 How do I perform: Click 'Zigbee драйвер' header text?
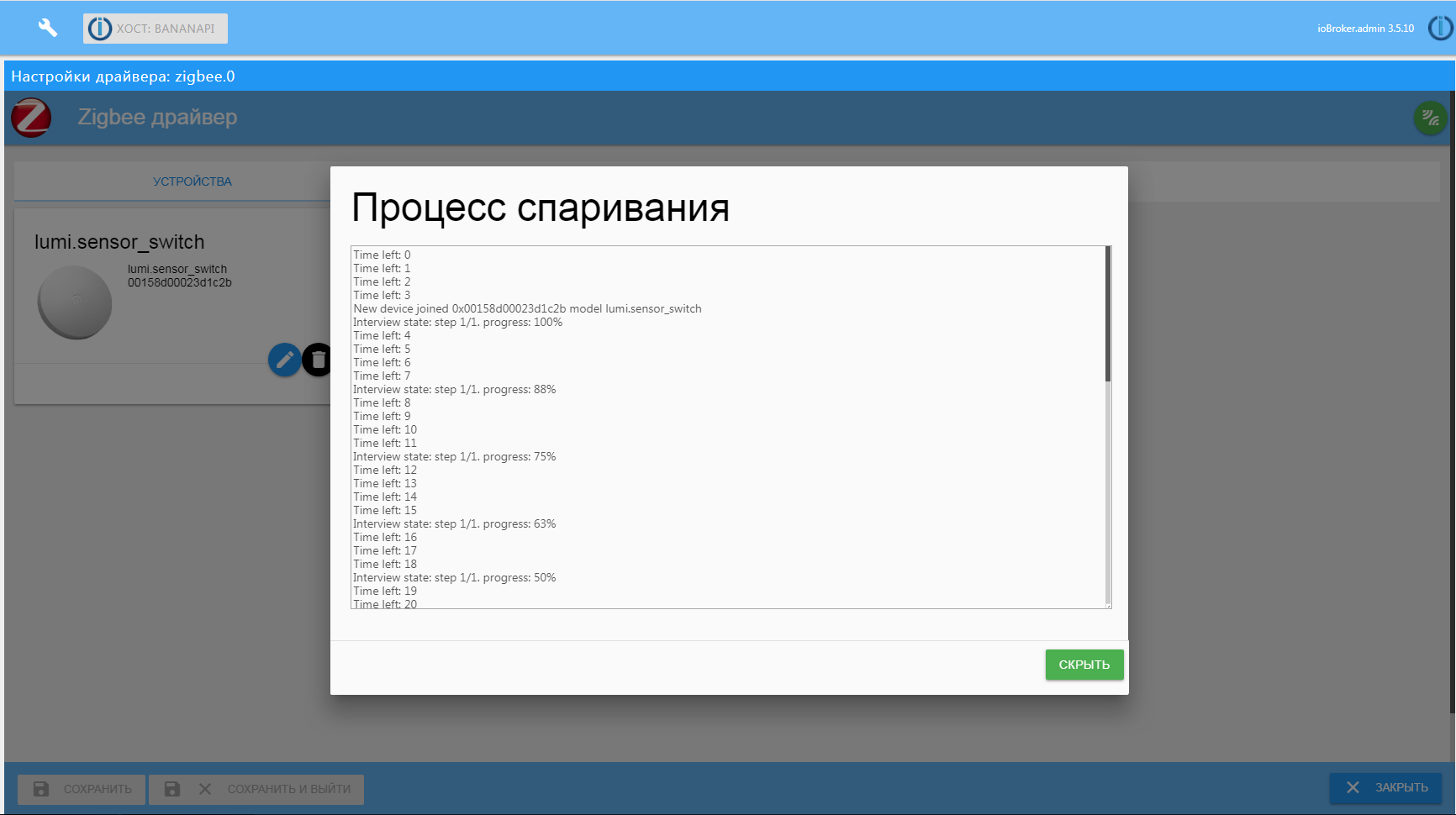point(157,118)
